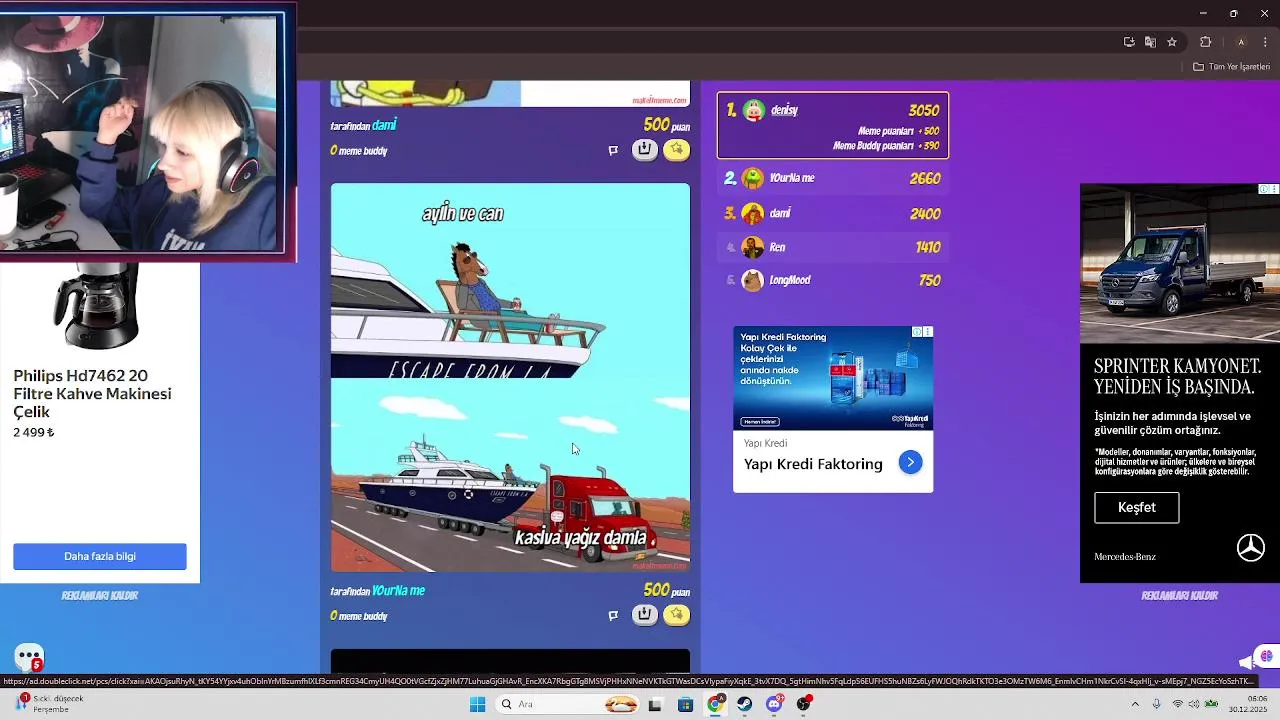Save dami's meme with the download icon
This screenshot has width=1280, height=720.
point(645,150)
